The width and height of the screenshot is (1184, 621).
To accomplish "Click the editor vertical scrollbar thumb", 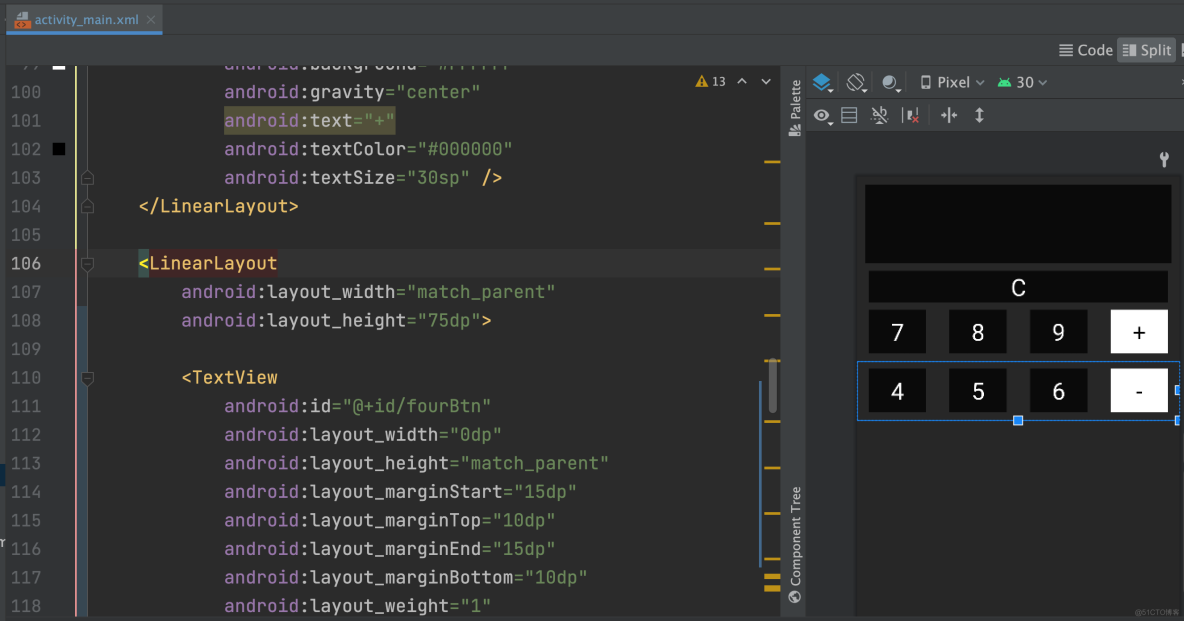I will click(x=772, y=387).
